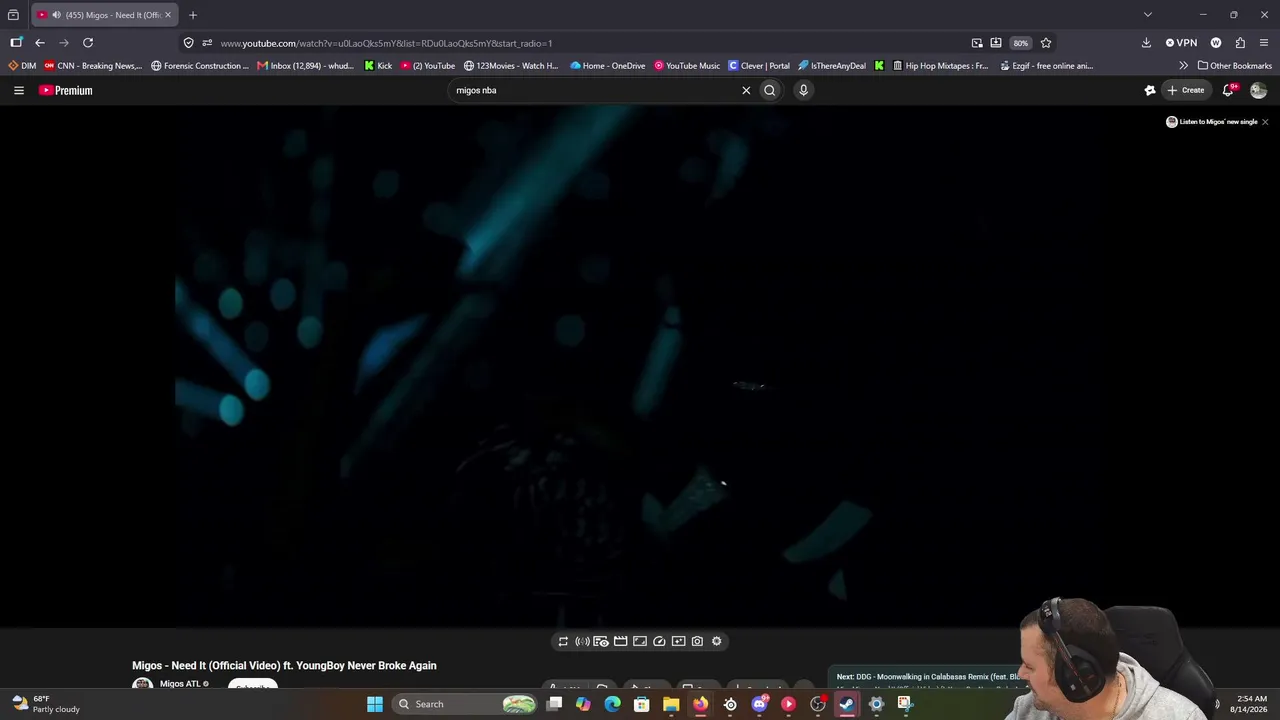Viewport: 1280px width, 720px height.
Task: Open the browser tab overview icon
Action: (13, 15)
